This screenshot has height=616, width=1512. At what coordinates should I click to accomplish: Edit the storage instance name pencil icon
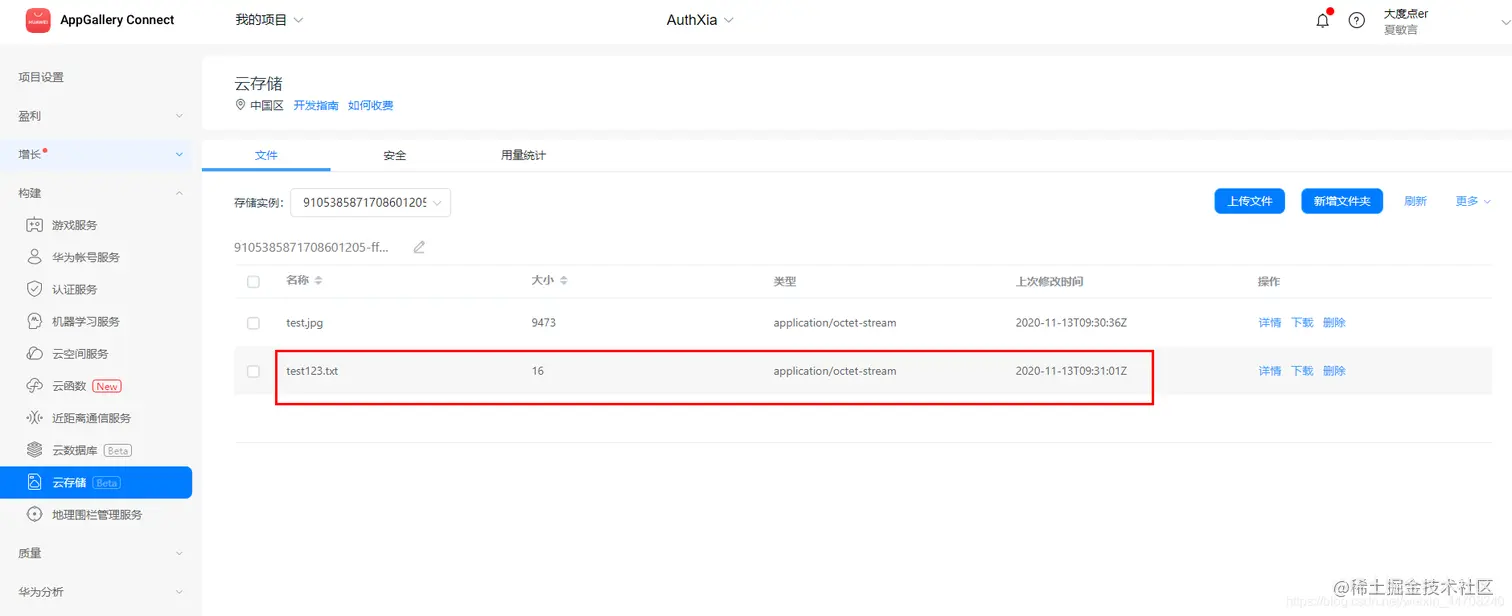[x=419, y=247]
